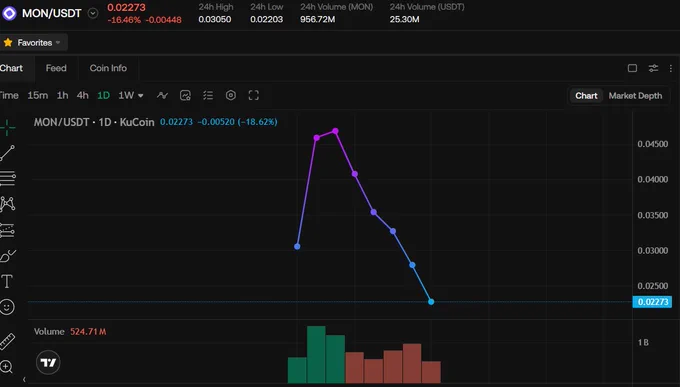Click the 0.04500 price axis label
This screenshot has width=680, height=387.
click(653, 144)
